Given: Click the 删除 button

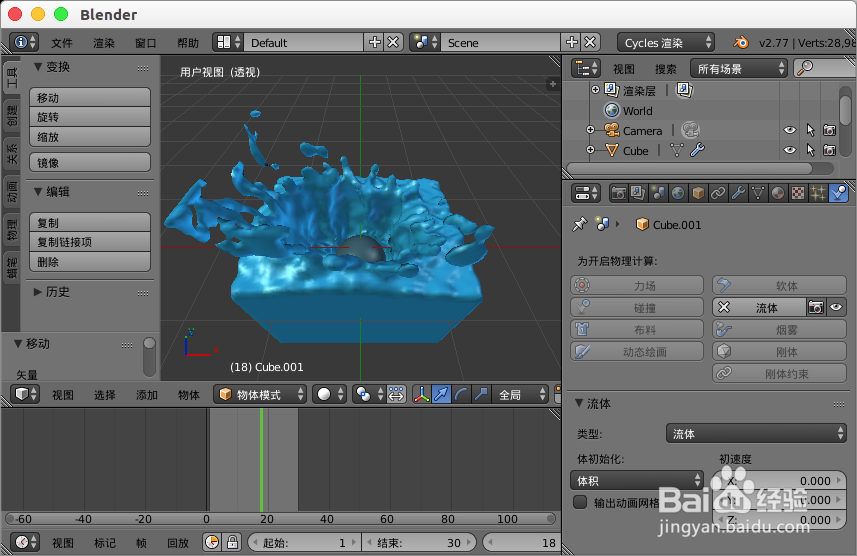Looking at the screenshot, I should coord(90,262).
